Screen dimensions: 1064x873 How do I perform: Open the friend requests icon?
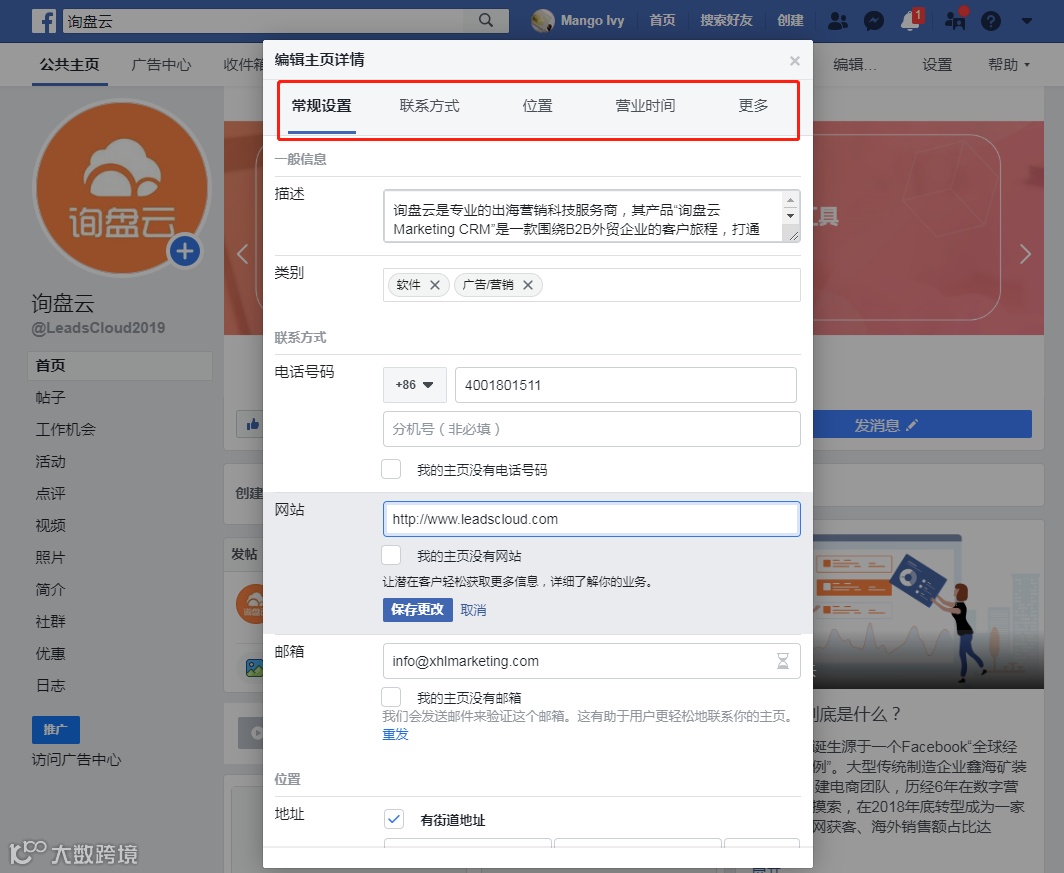(838, 21)
